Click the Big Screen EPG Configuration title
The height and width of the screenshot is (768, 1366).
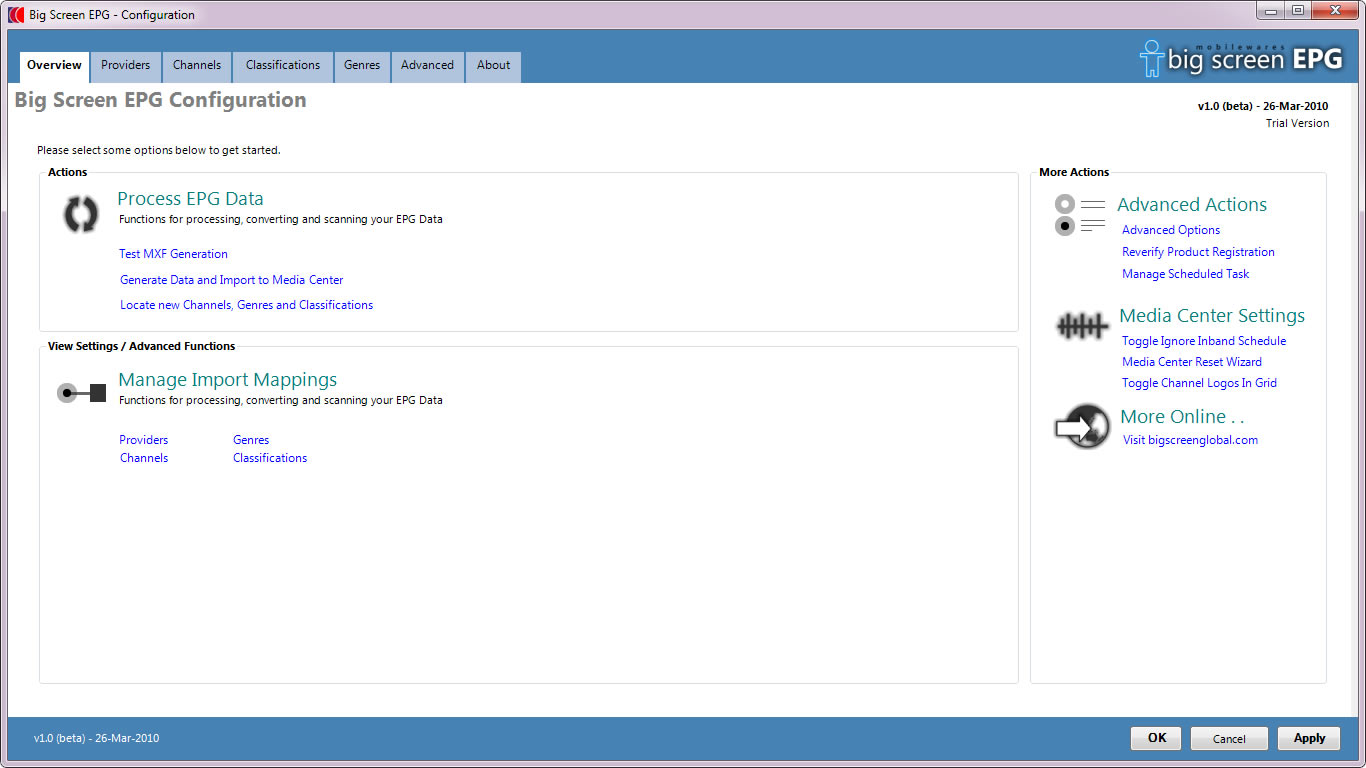[160, 101]
